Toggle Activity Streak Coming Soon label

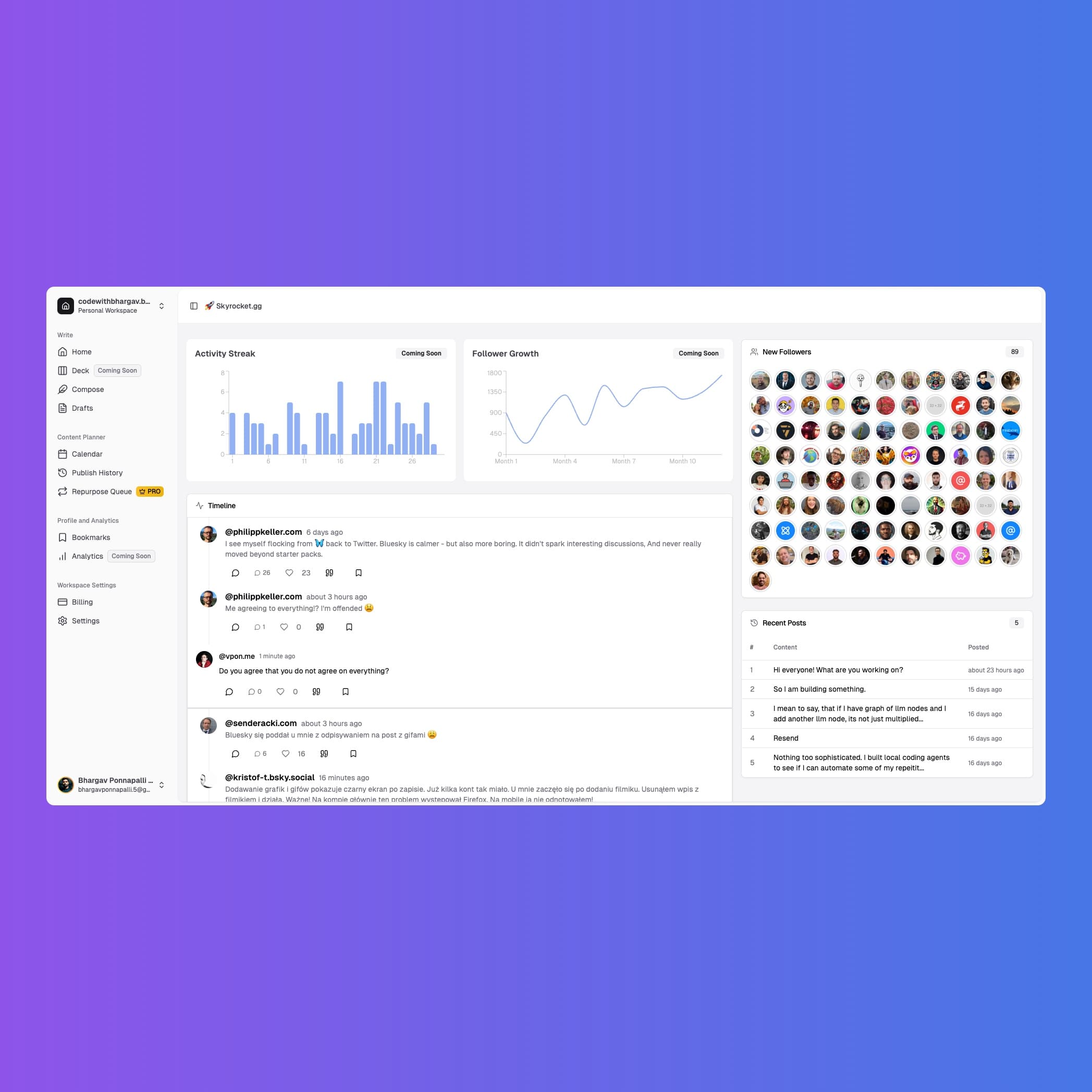tap(421, 353)
